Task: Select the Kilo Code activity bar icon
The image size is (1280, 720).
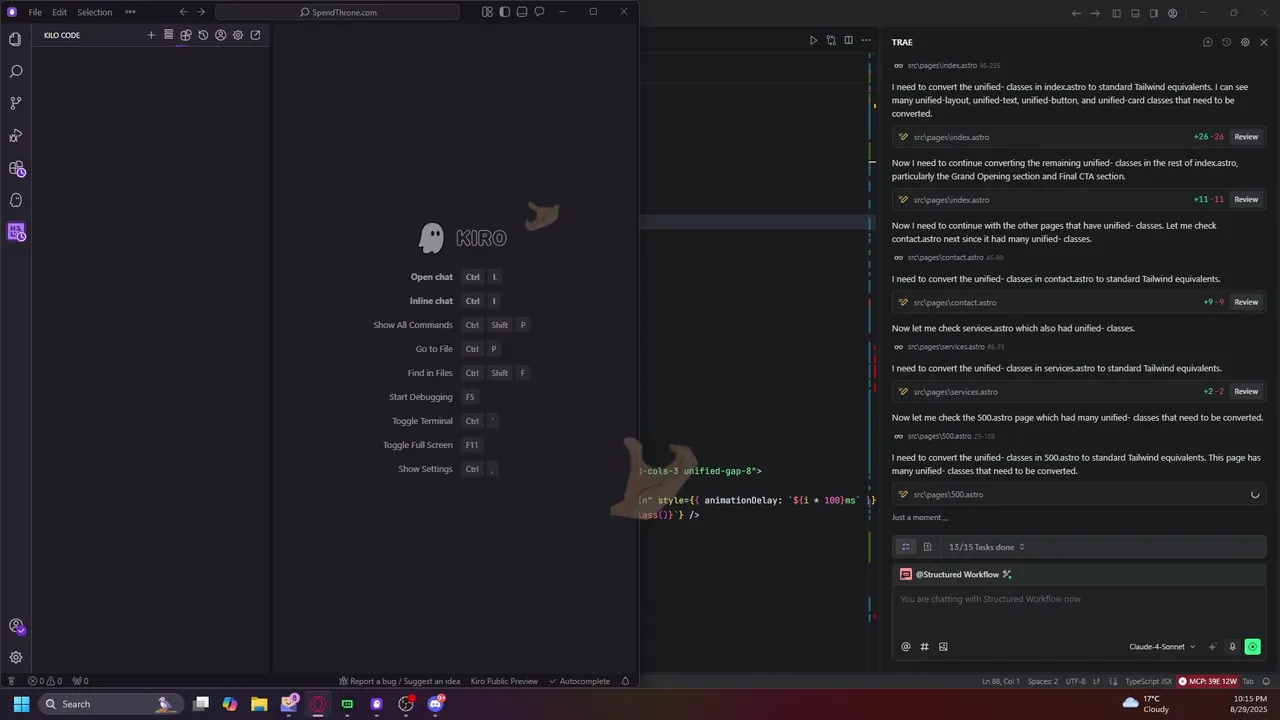Action: [x=15, y=232]
